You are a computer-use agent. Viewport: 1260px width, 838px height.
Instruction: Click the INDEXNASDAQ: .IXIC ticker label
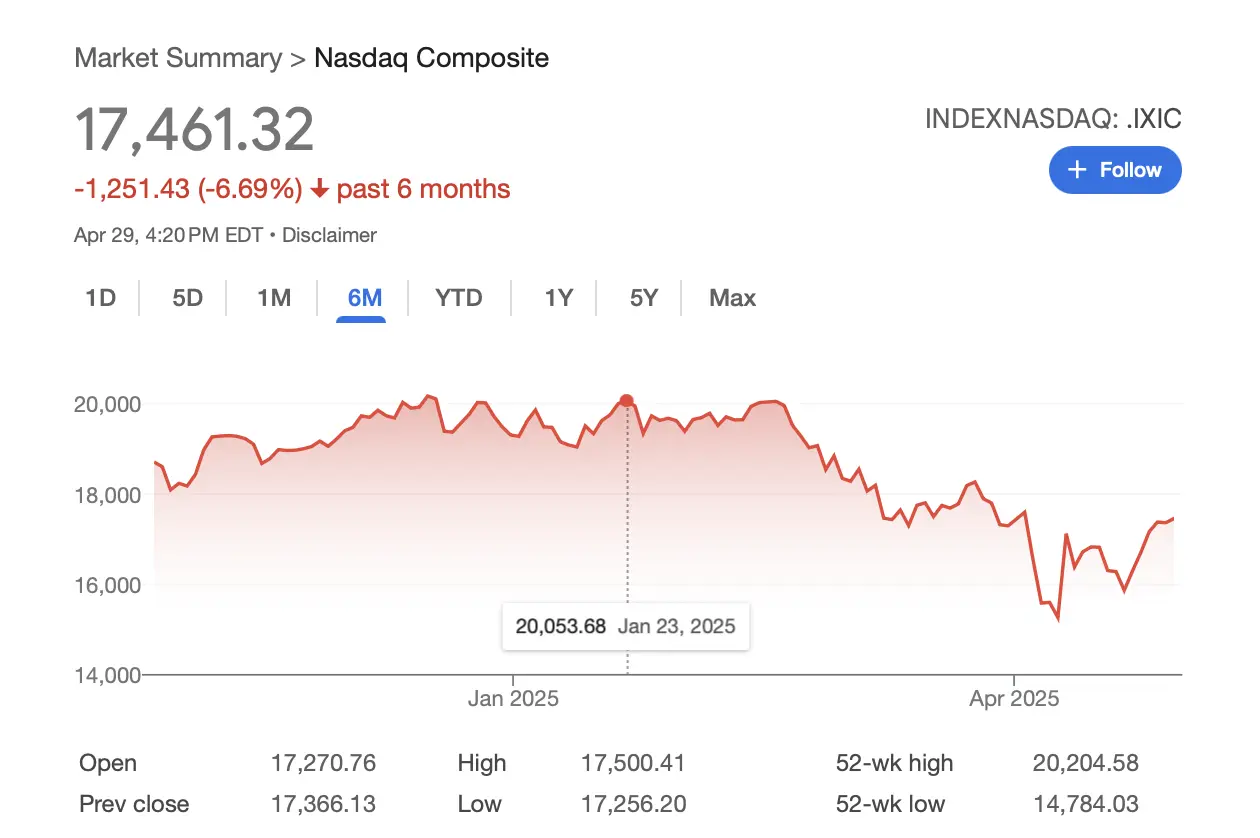click(x=1053, y=119)
